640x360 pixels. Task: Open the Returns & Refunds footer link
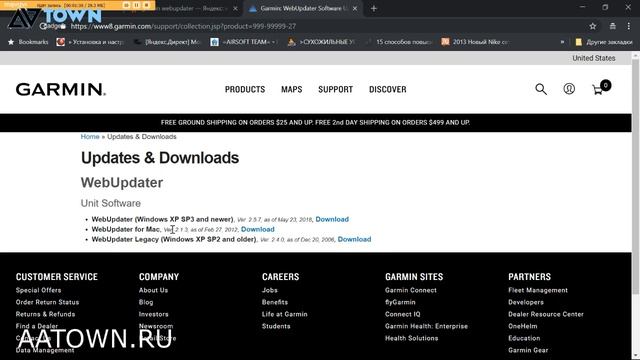(45, 314)
